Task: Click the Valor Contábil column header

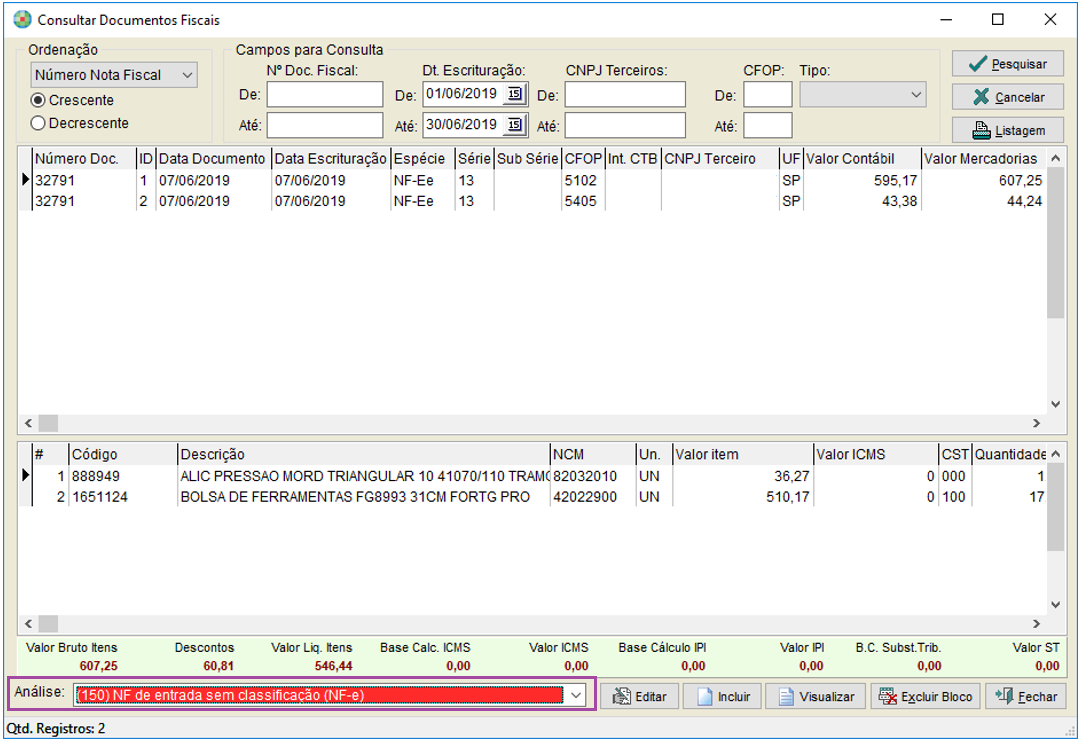Action: (862, 159)
